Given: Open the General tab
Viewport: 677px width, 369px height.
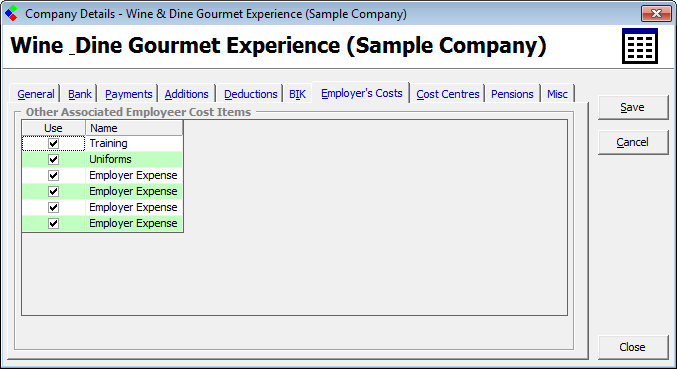Looking at the screenshot, I should (x=36, y=94).
